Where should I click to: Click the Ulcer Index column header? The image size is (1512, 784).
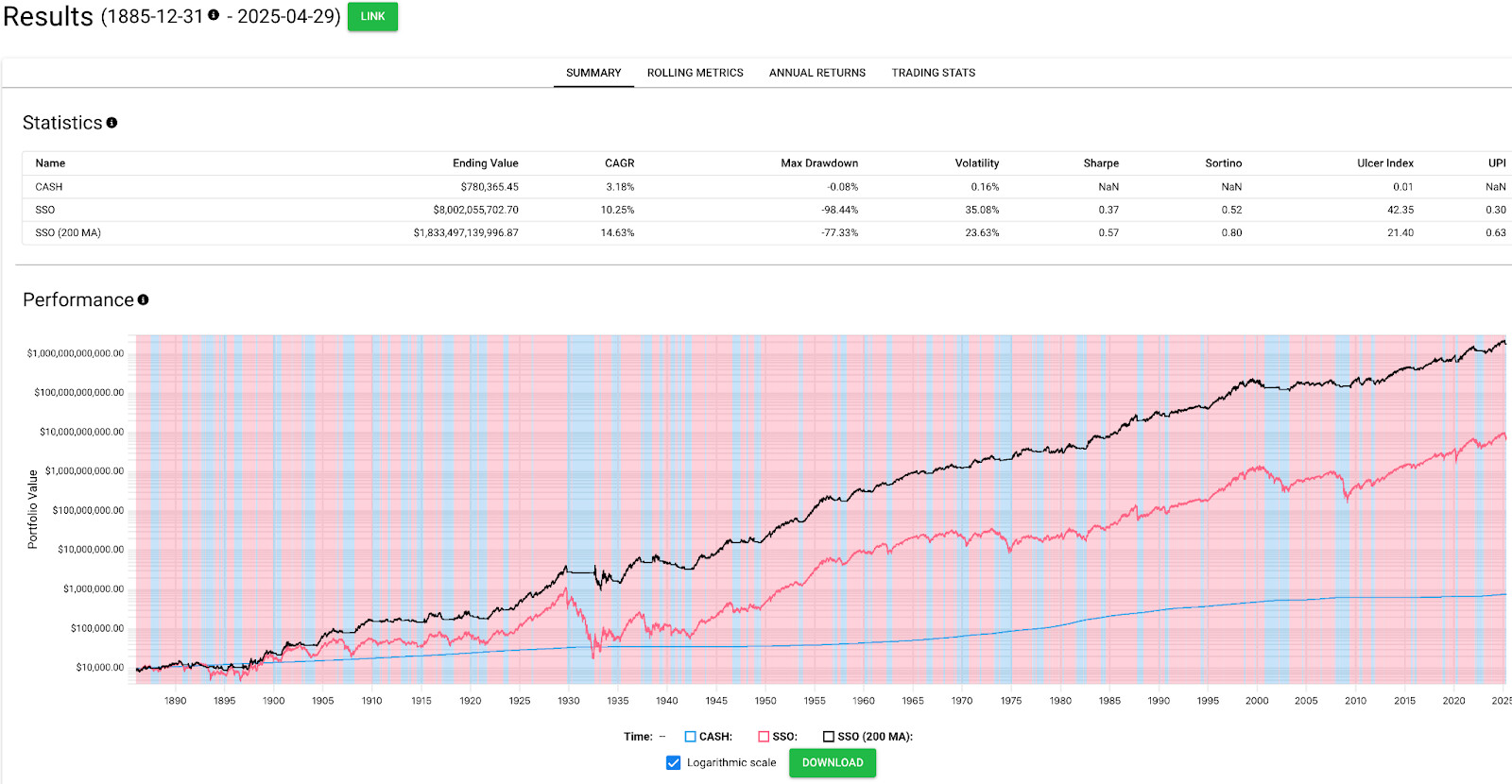pyautogui.click(x=1384, y=163)
